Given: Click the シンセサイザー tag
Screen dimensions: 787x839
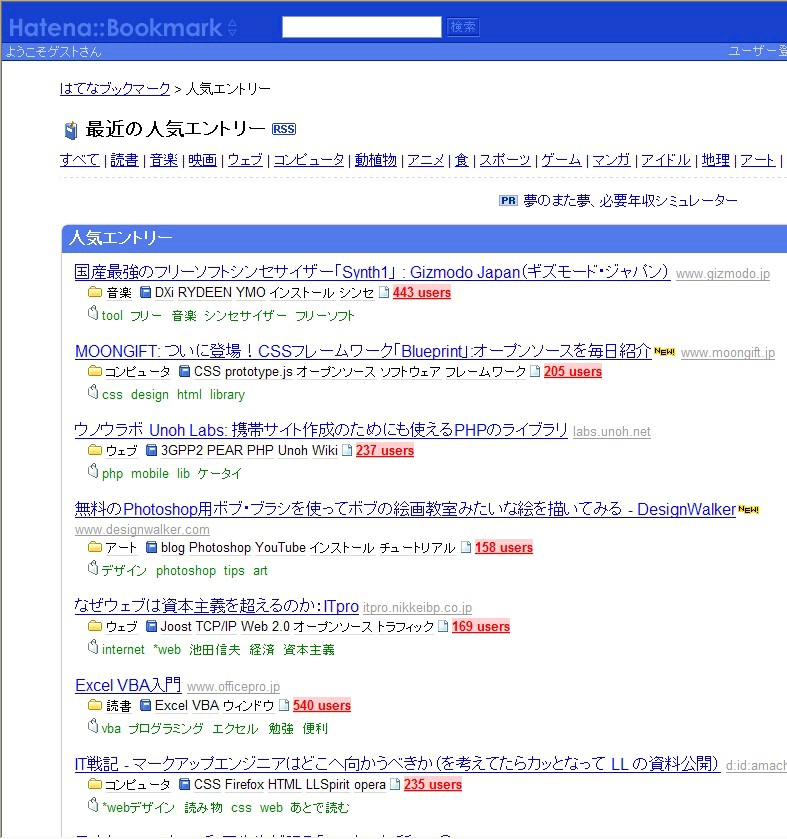Looking at the screenshot, I should point(245,316).
